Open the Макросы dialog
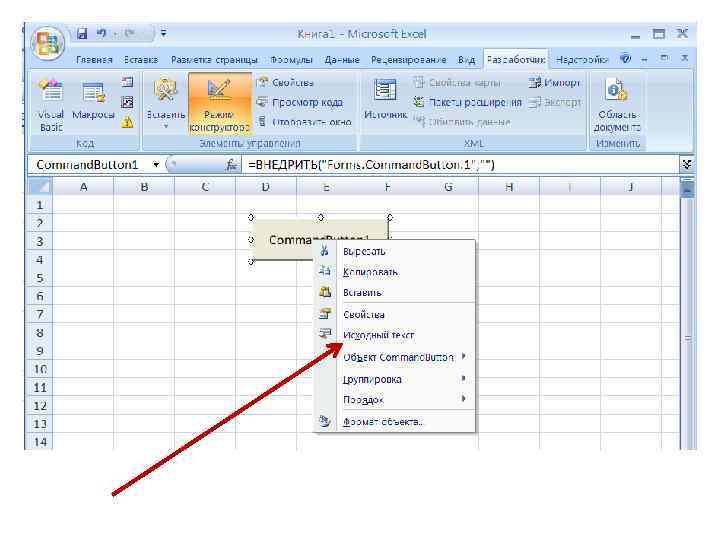Image resolution: width=720 pixels, height=540 pixels. (93, 101)
